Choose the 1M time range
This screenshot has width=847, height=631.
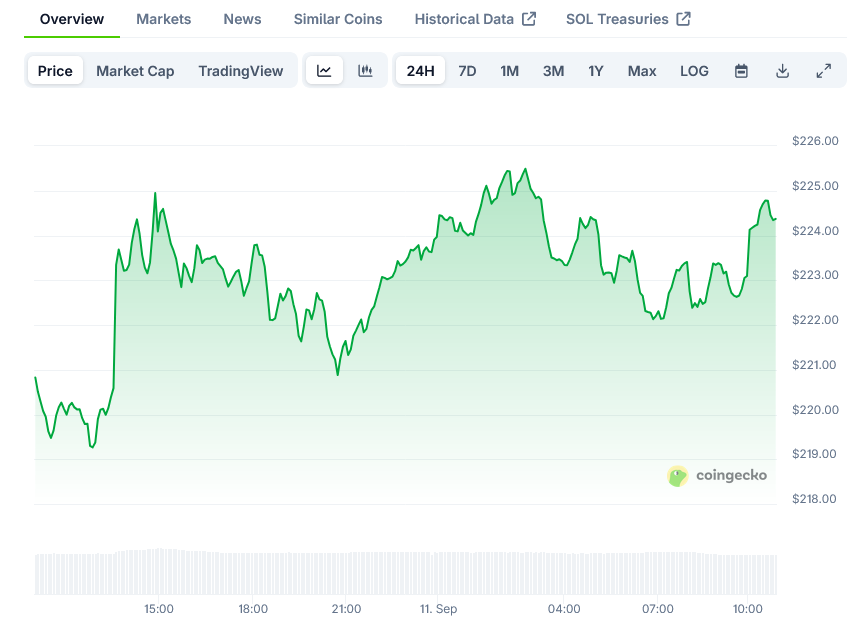point(509,71)
